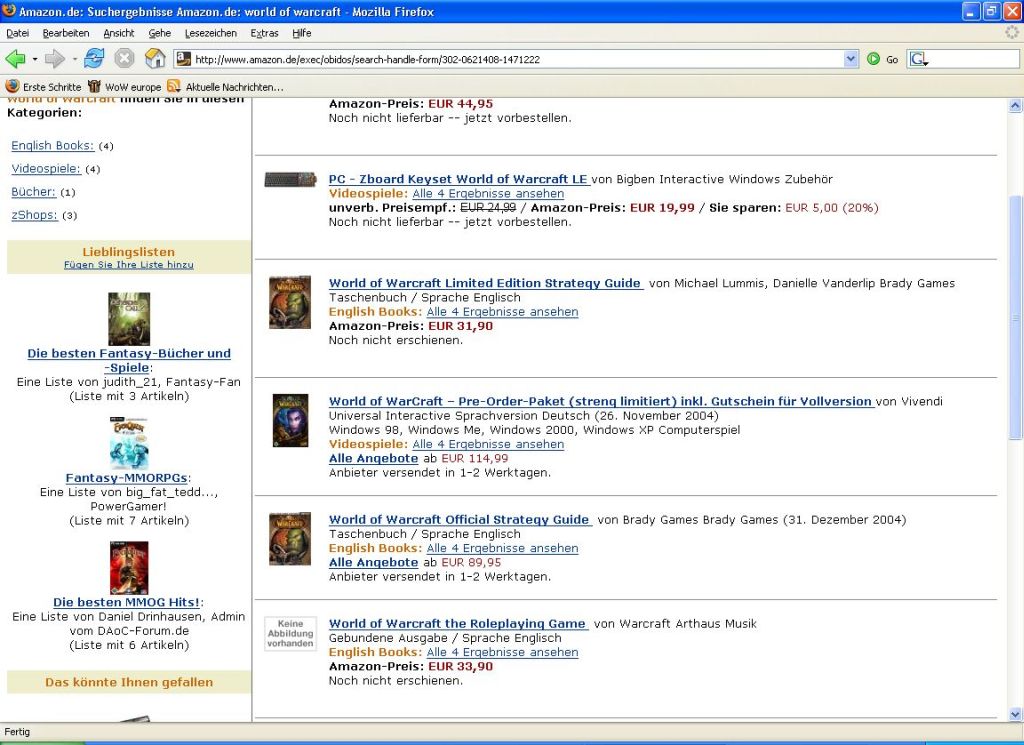This screenshot has width=1024, height=745.
Task: Click the scrollbar down arrow
Action: [1015, 714]
